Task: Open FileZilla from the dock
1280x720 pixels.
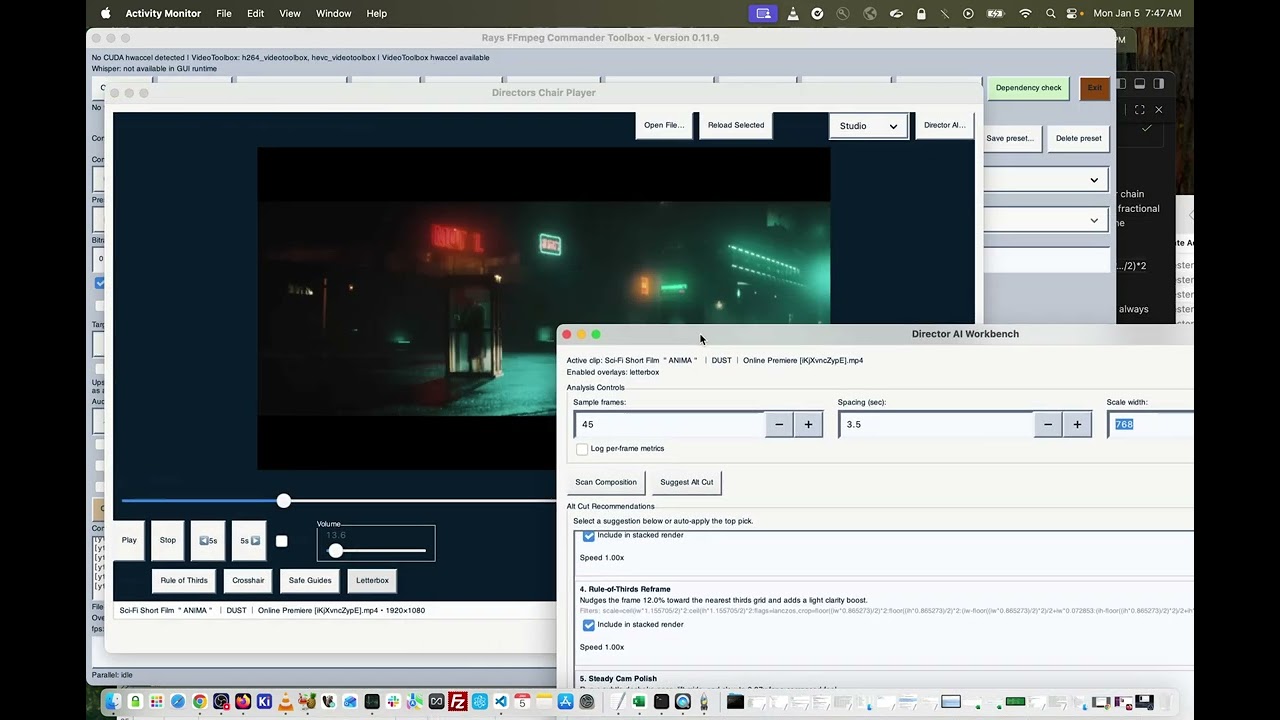Action: (457, 702)
